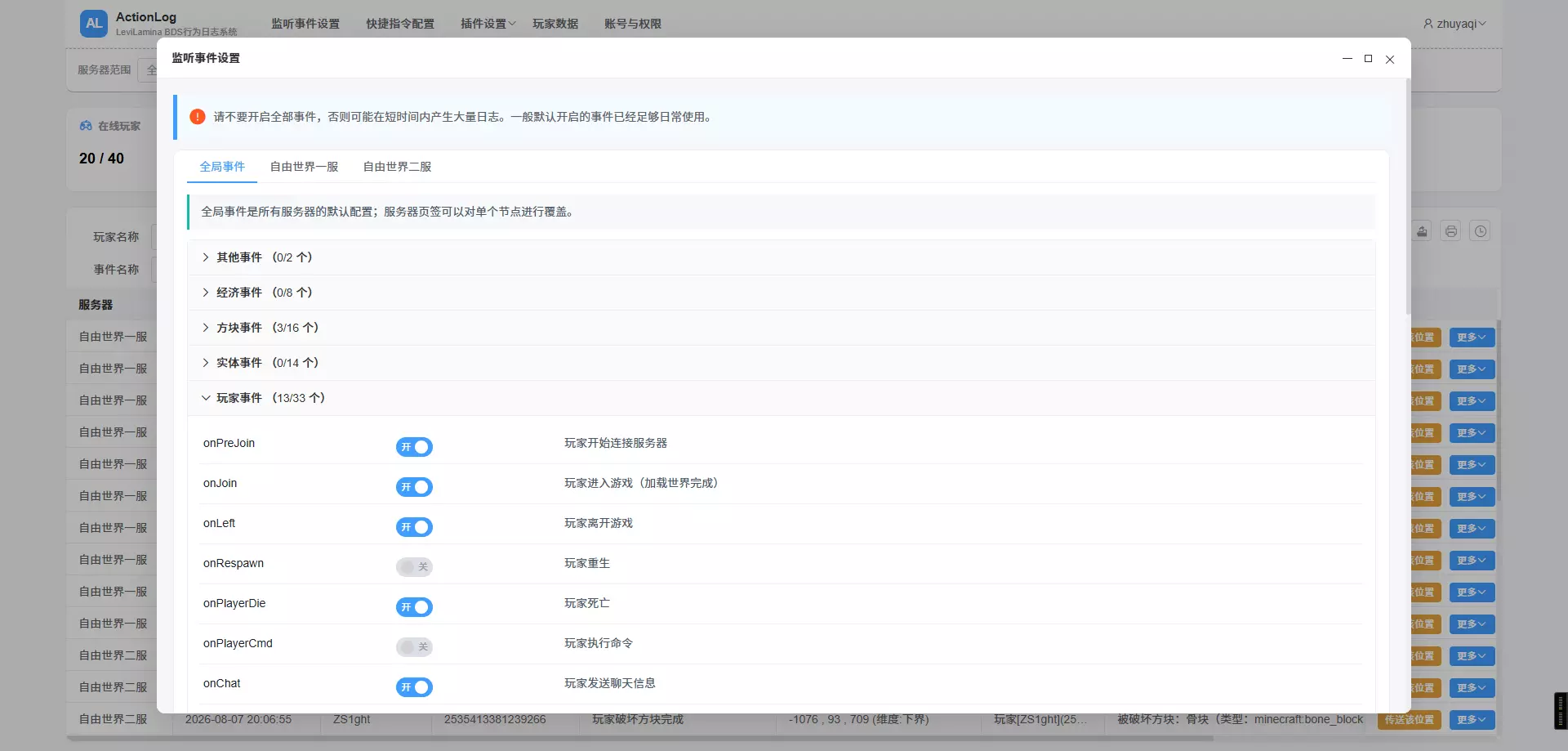The width and height of the screenshot is (1568, 751).
Task: Open the 账号与权限 menu item
Action: click(x=633, y=24)
